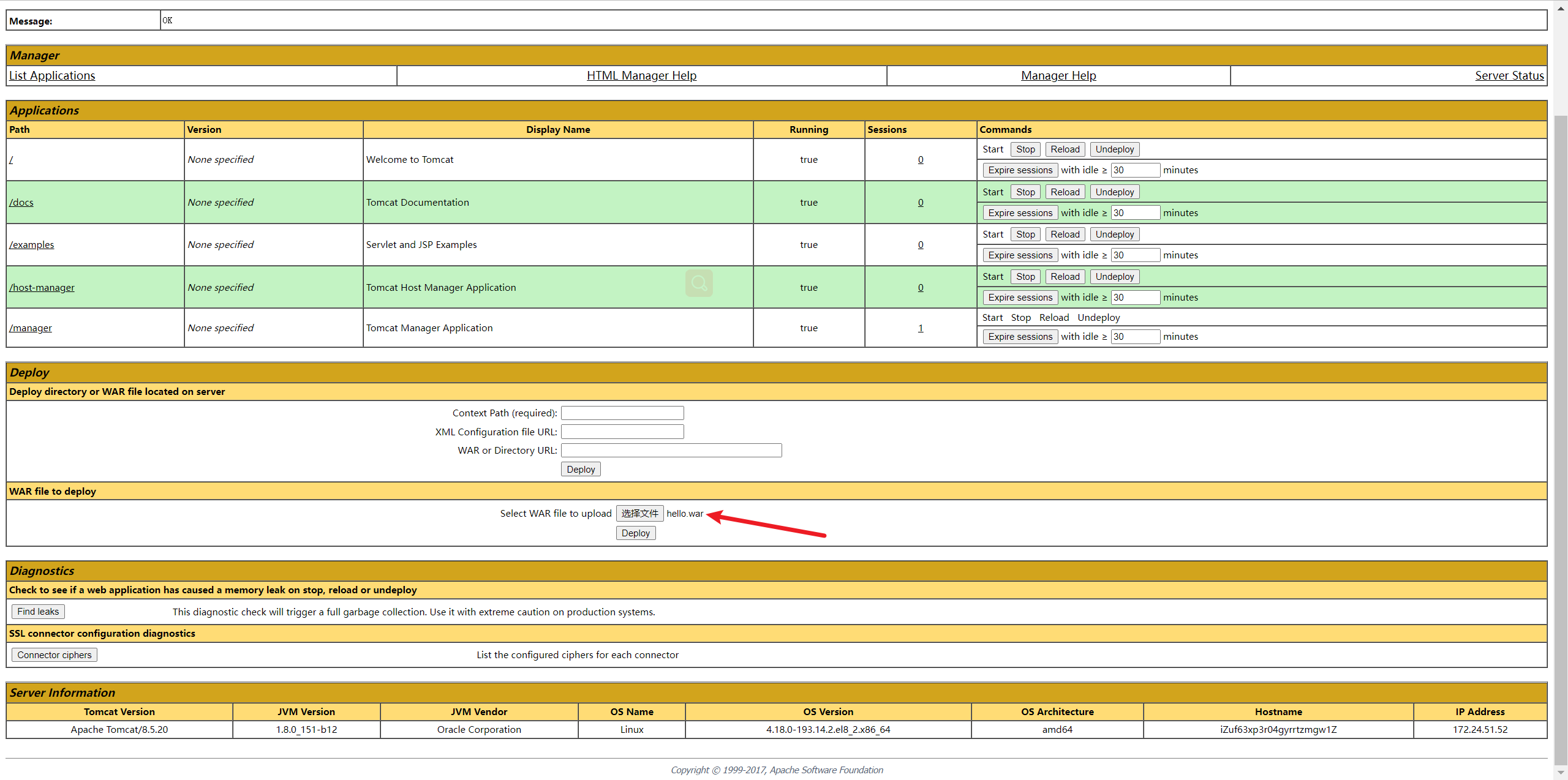Reload the /examples application
This screenshot has height=780, width=1568.
click(1065, 234)
